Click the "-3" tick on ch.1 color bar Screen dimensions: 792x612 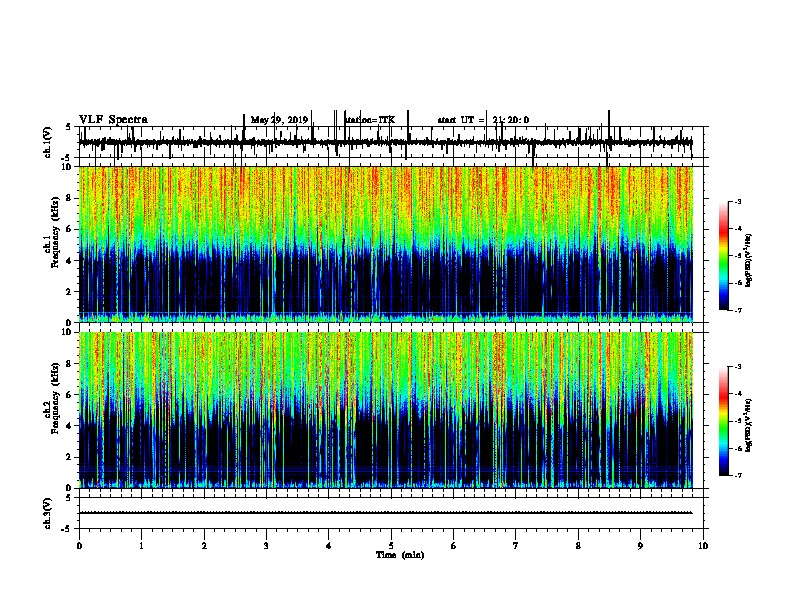point(738,202)
